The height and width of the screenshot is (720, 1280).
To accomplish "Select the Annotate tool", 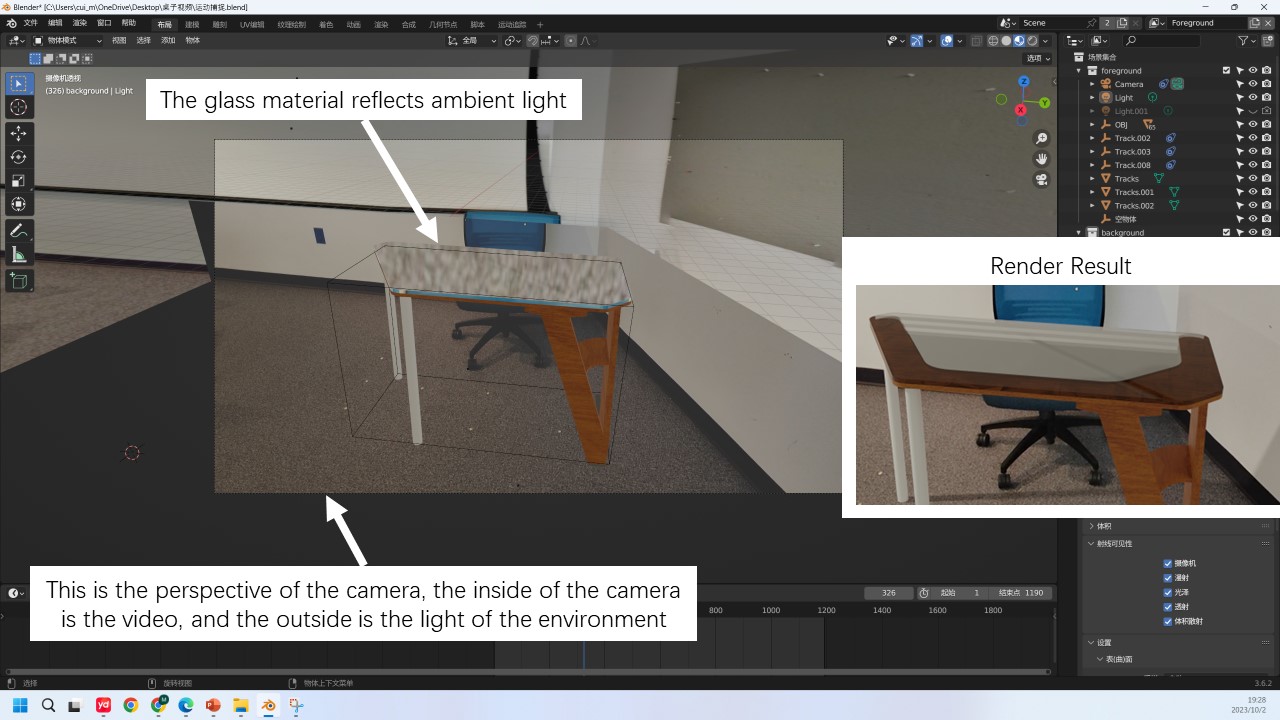I will 19,231.
